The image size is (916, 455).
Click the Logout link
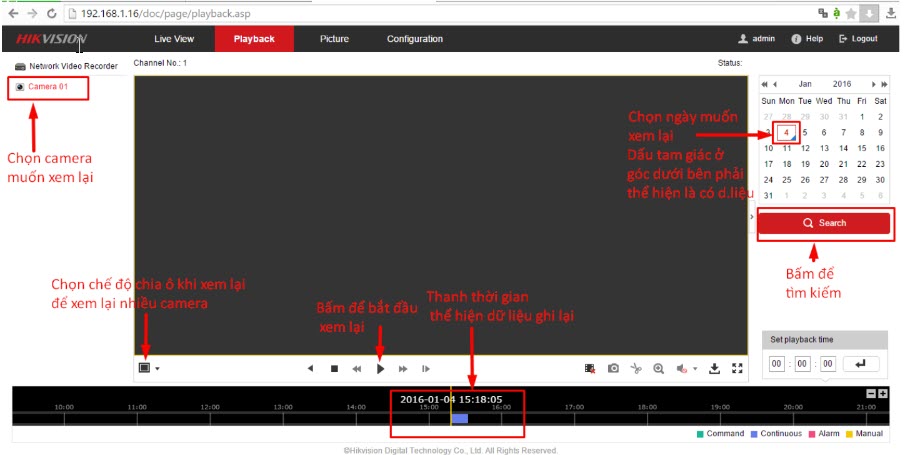[x=858, y=39]
